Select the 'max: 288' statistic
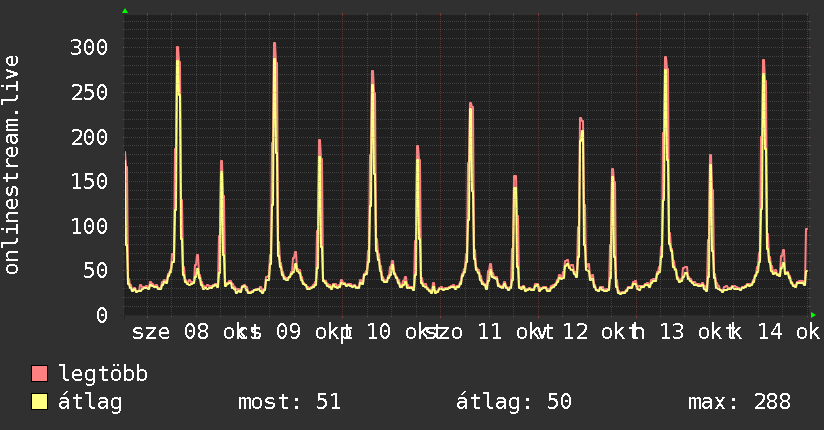824x430 pixels. 739,402
